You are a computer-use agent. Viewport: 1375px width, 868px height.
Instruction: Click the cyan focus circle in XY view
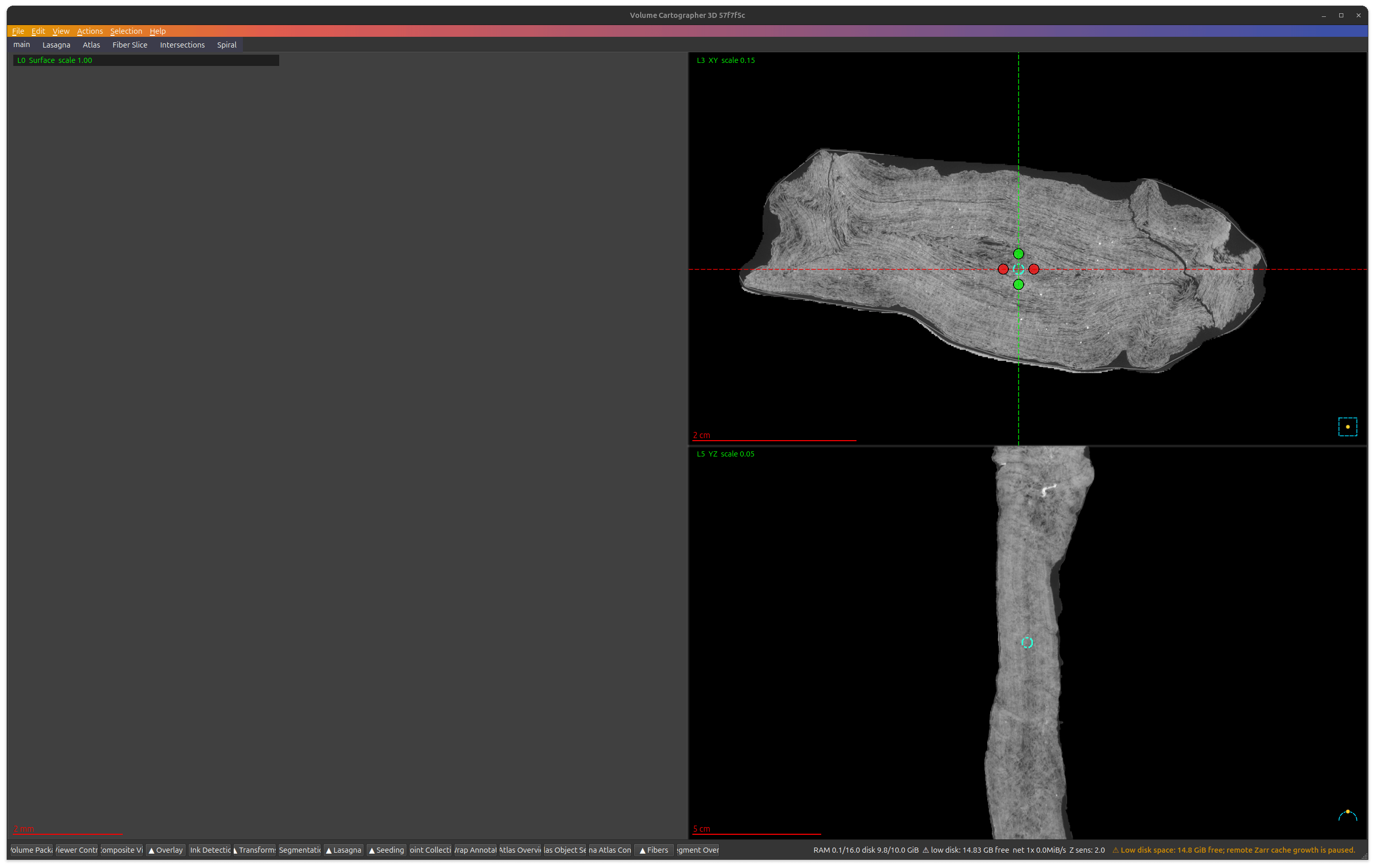(x=1018, y=269)
